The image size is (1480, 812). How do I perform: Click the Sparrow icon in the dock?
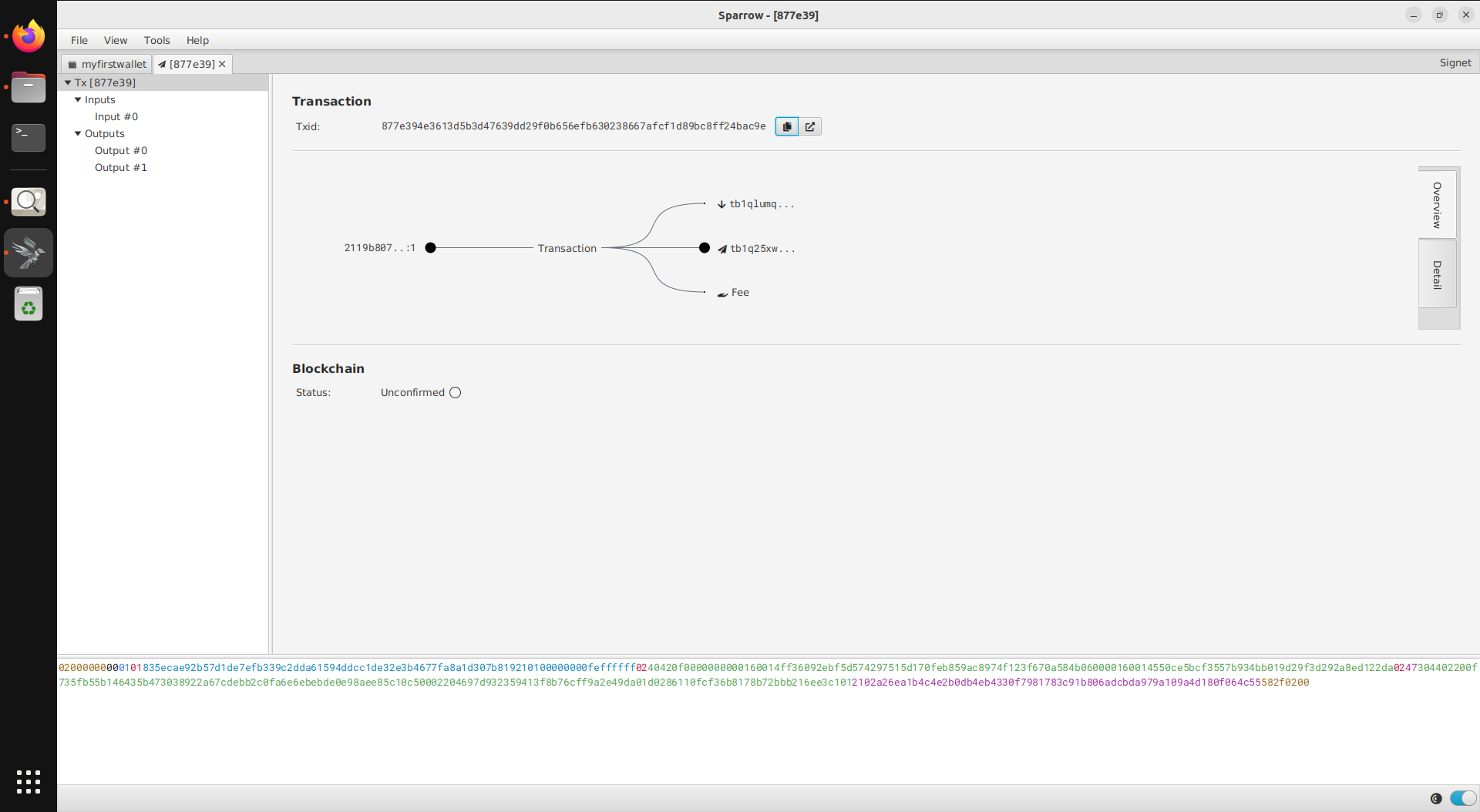29,253
